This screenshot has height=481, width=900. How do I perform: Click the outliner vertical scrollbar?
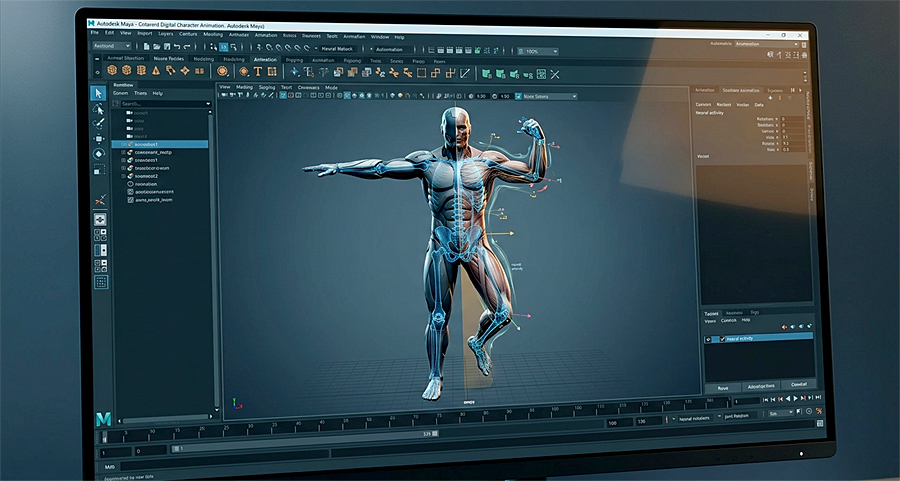(x=216, y=261)
